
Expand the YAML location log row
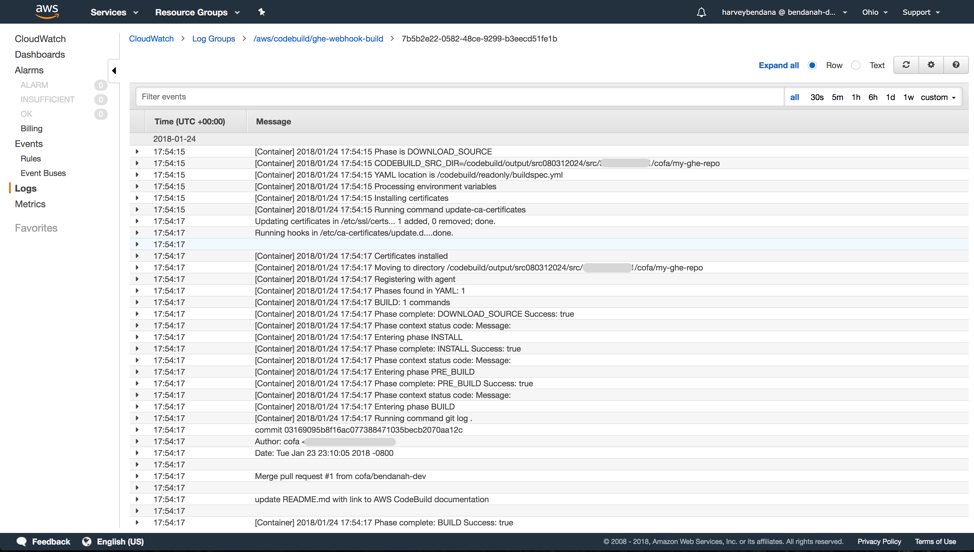137,174
